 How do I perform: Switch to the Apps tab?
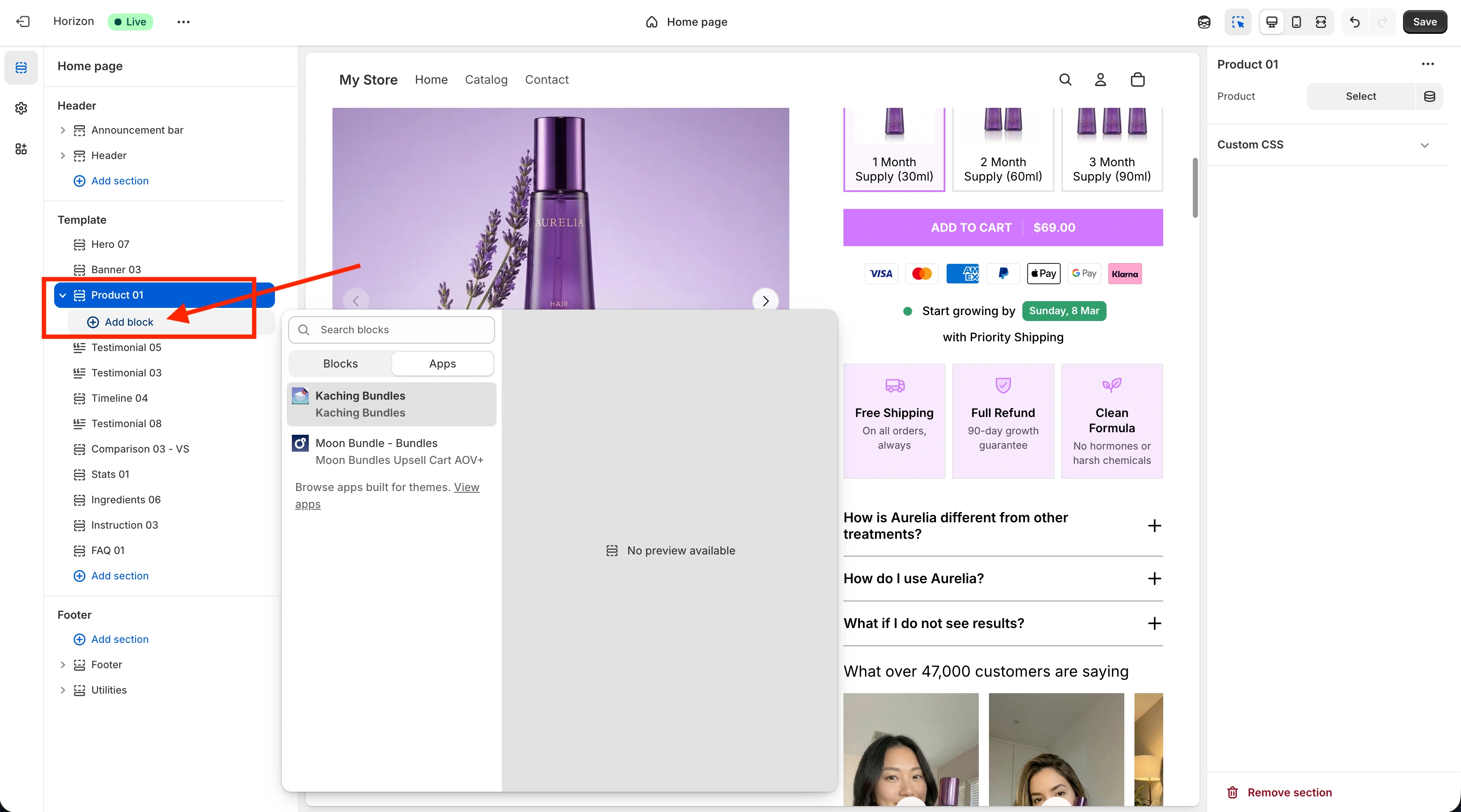click(x=442, y=363)
